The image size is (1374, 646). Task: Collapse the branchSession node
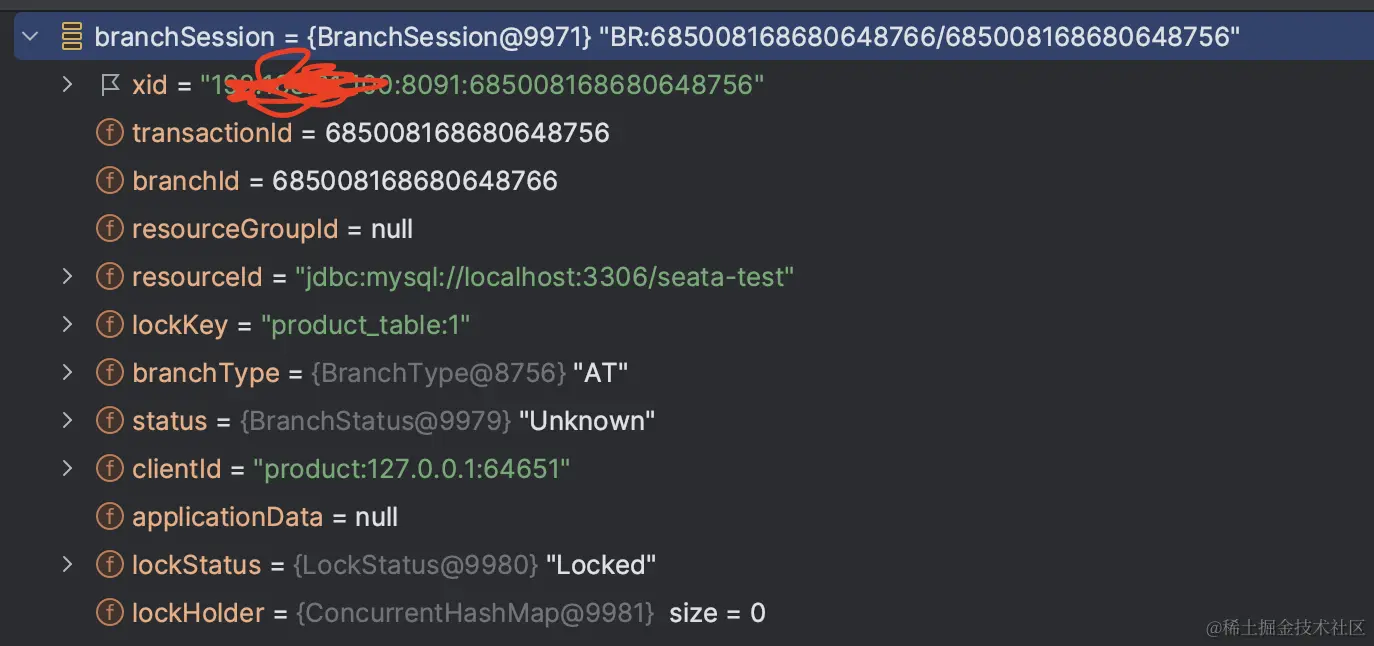(30, 35)
